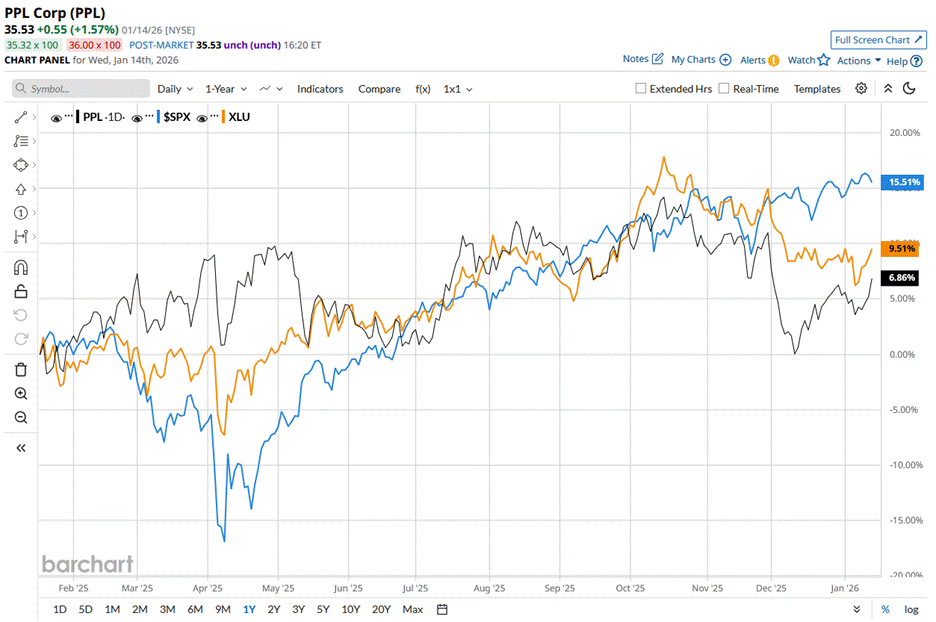Add to watchlist with star icon
This screenshot has height=622, width=936.
click(824, 60)
